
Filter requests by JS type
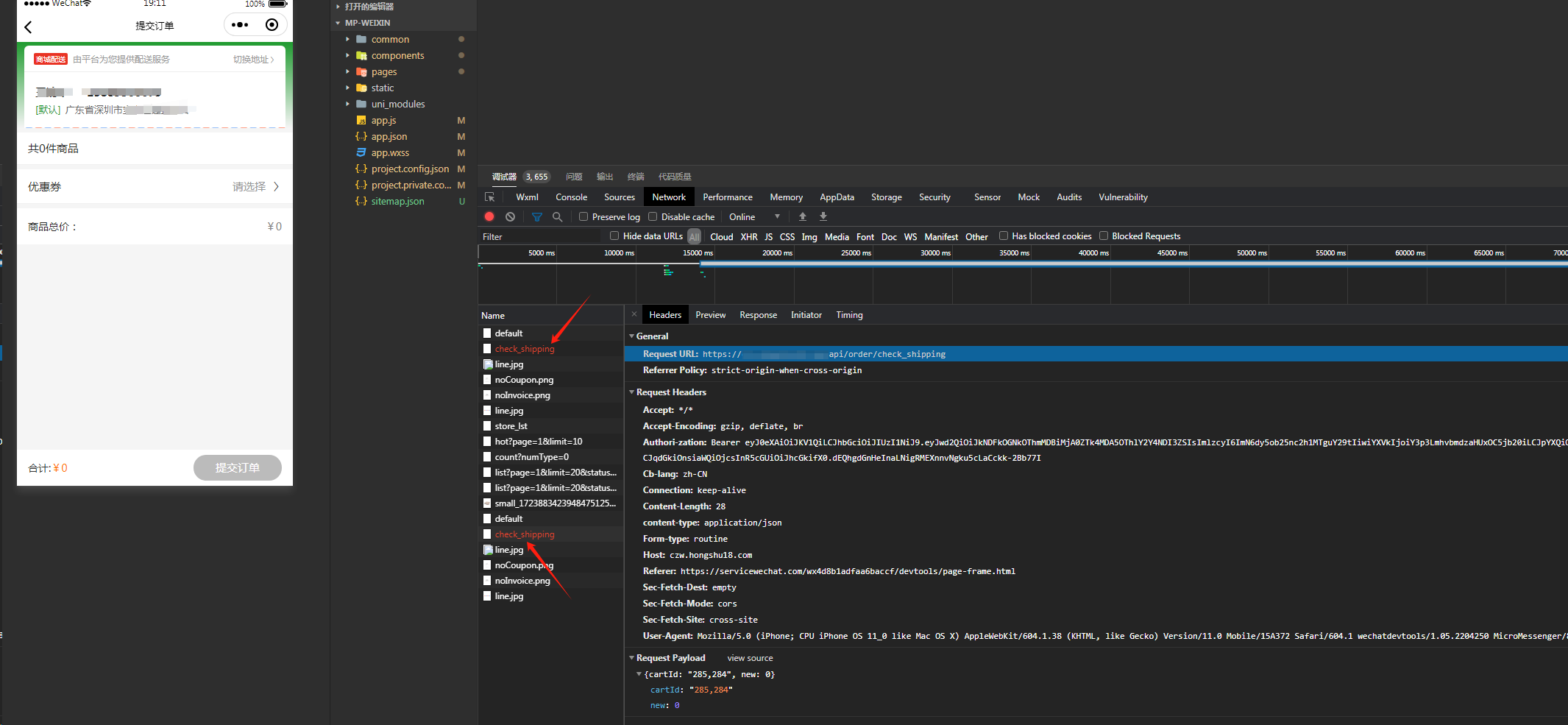pyautogui.click(x=768, y=236)
